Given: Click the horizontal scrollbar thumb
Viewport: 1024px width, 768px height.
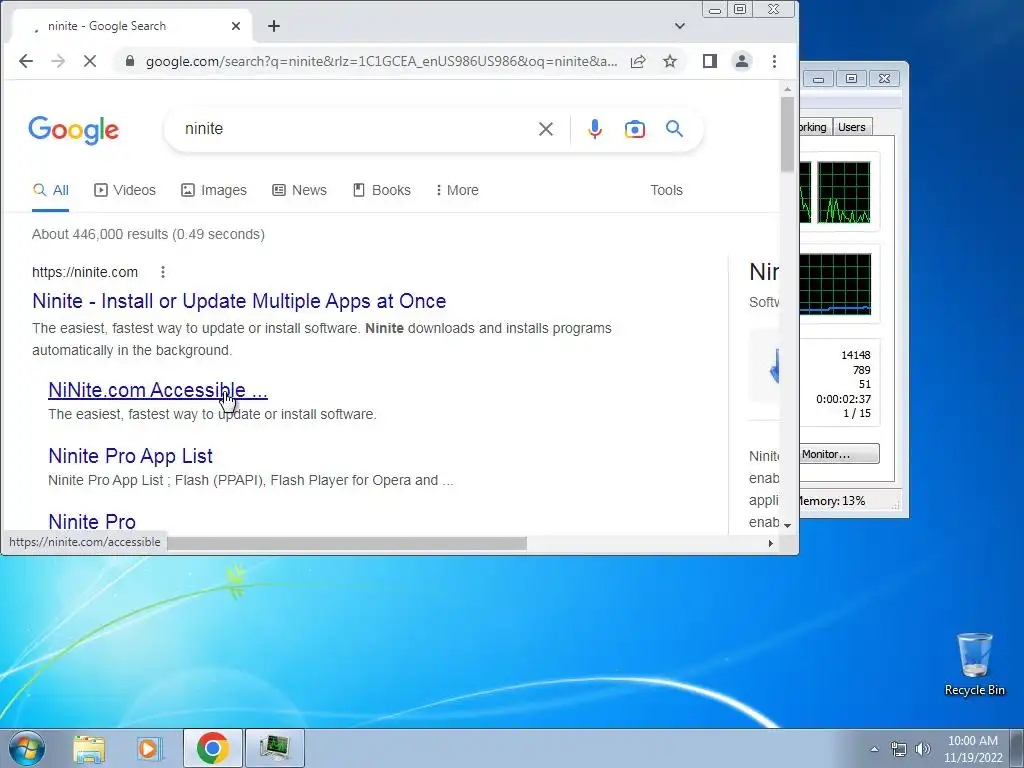Looking at the screenshot, I should pyautogui.click(x=347, y=543).
